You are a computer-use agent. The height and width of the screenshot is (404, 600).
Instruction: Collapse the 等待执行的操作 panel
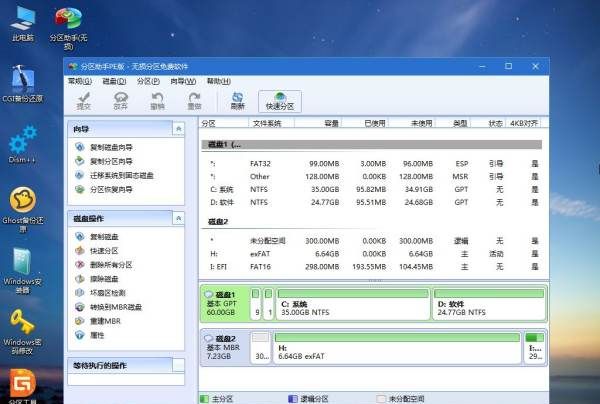click(178, 365)
